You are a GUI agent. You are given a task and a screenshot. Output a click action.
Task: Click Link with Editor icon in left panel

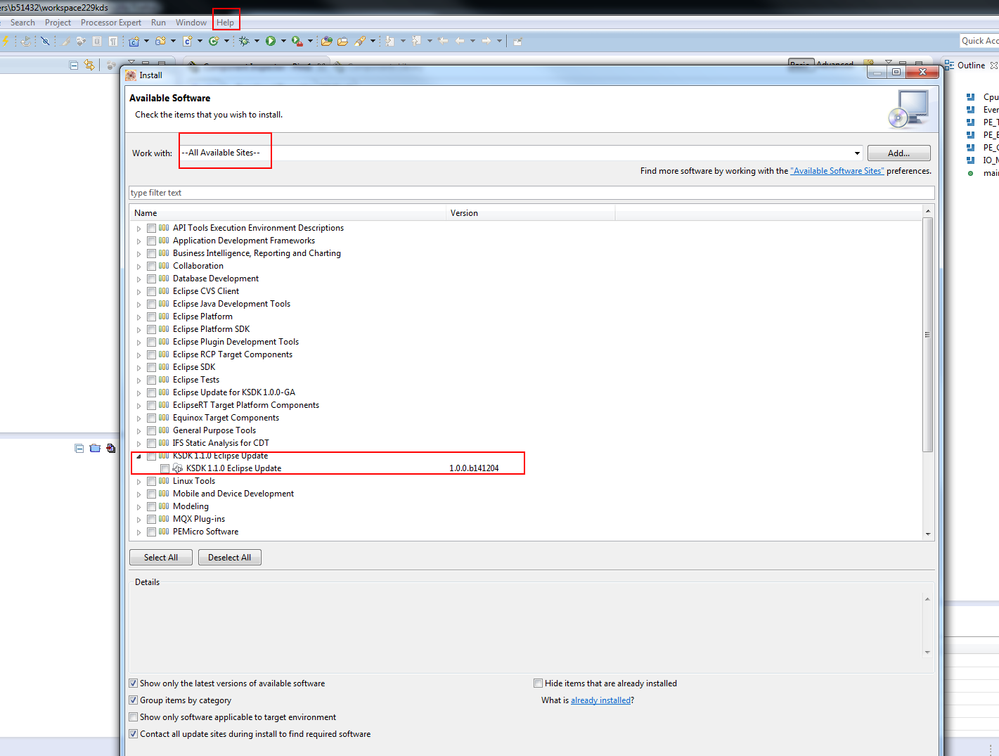click(x=89, y=65)
